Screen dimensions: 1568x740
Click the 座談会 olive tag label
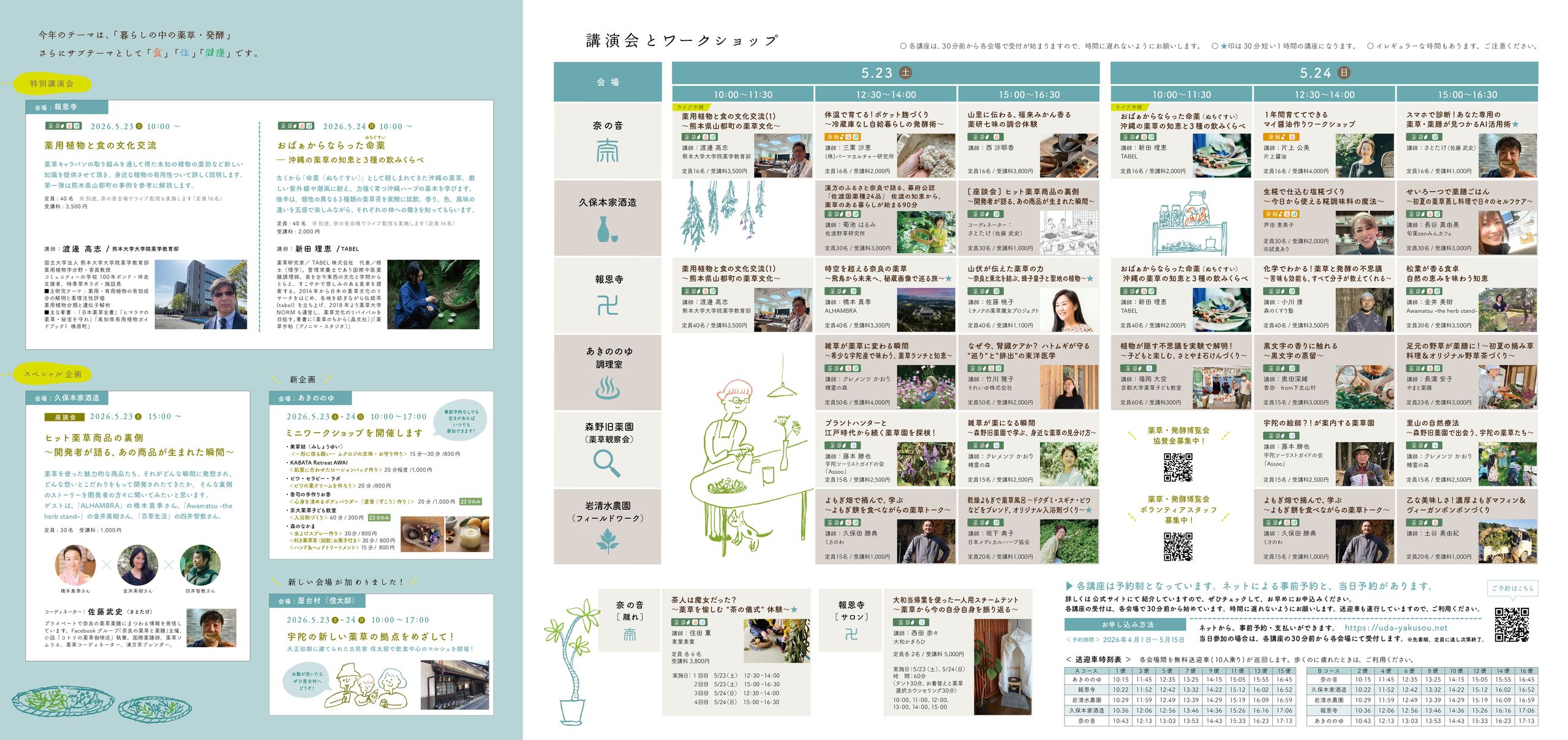[x=64, y=417]
